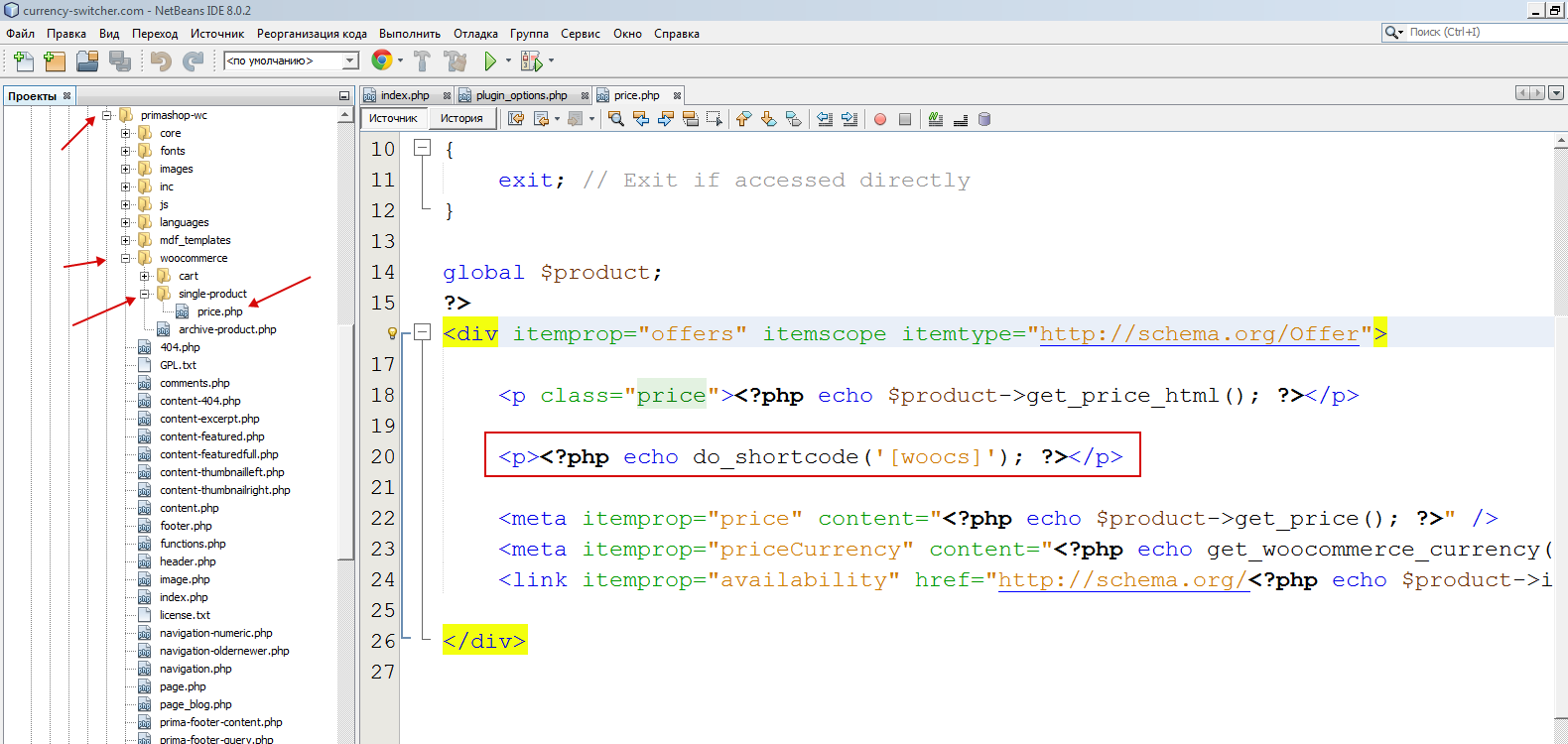Collapse the single-product folder

[x=145, y=294]
